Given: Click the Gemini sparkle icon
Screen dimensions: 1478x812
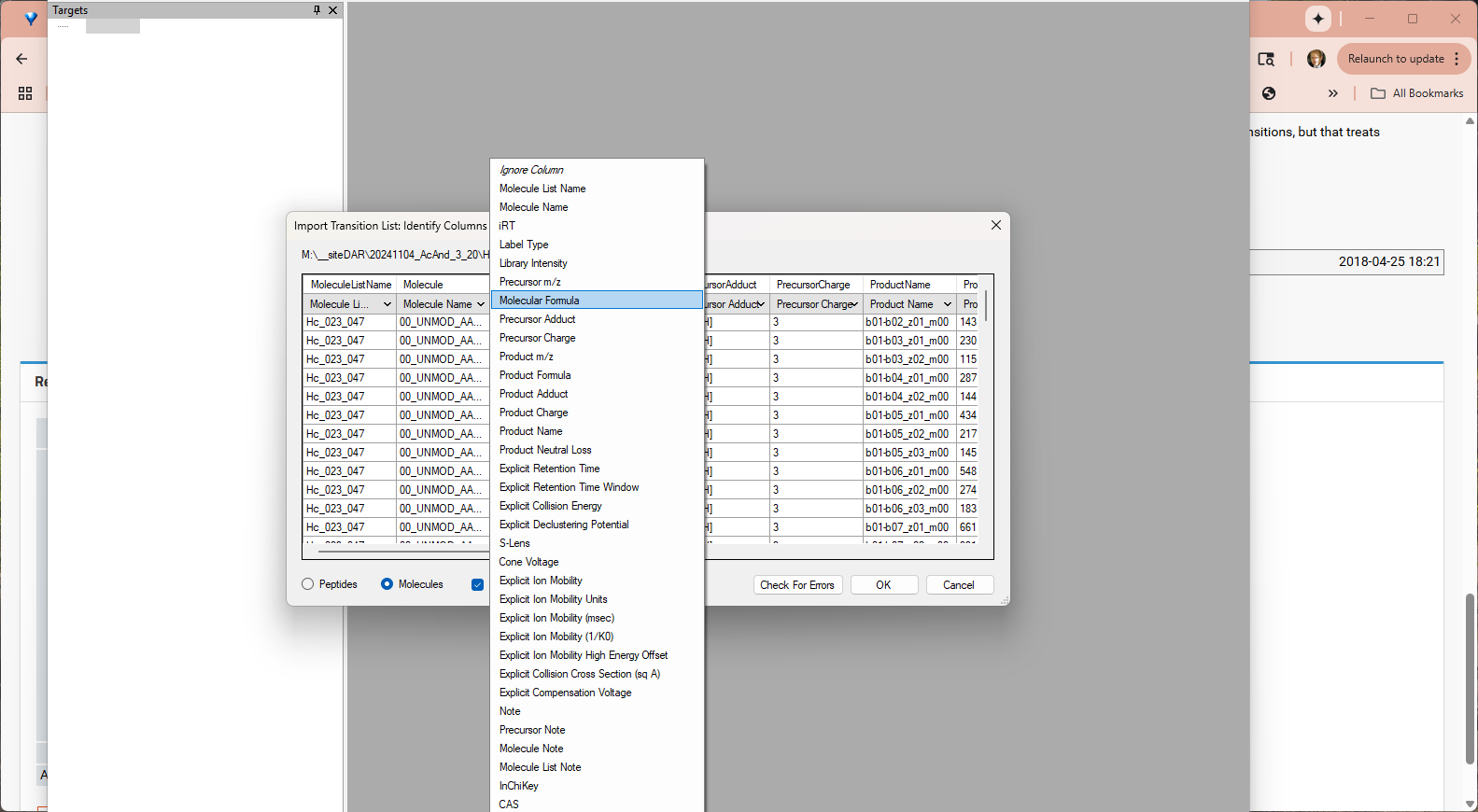Looking at the screenshot, I should click(x=1317, y=19).
